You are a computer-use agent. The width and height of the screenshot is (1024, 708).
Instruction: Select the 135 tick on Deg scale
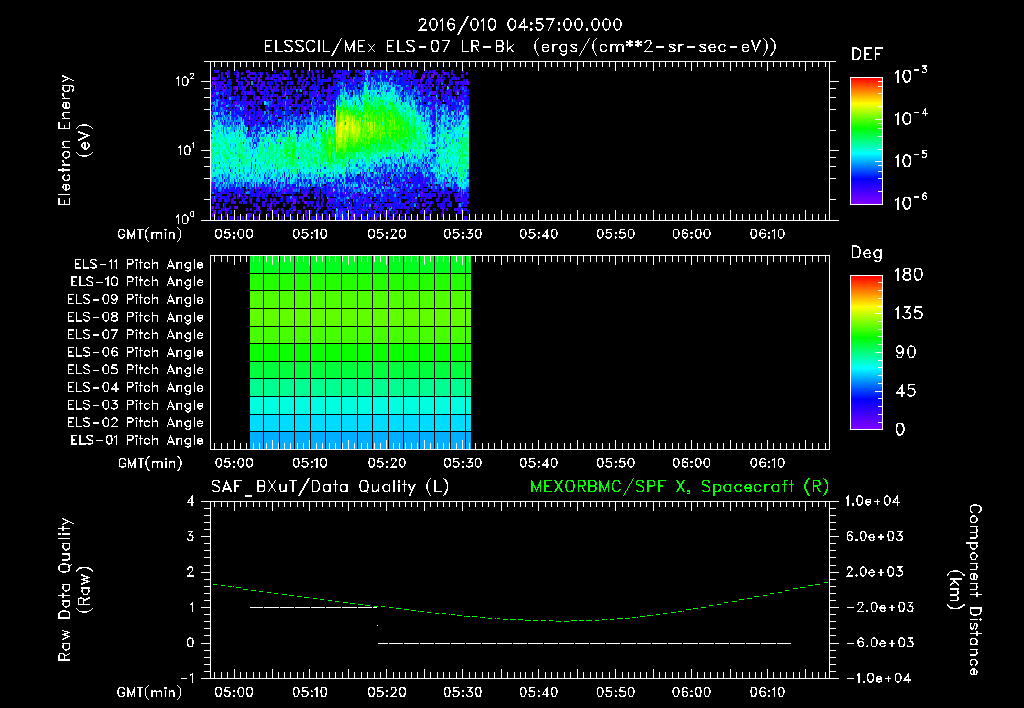[x=908, y=313]
